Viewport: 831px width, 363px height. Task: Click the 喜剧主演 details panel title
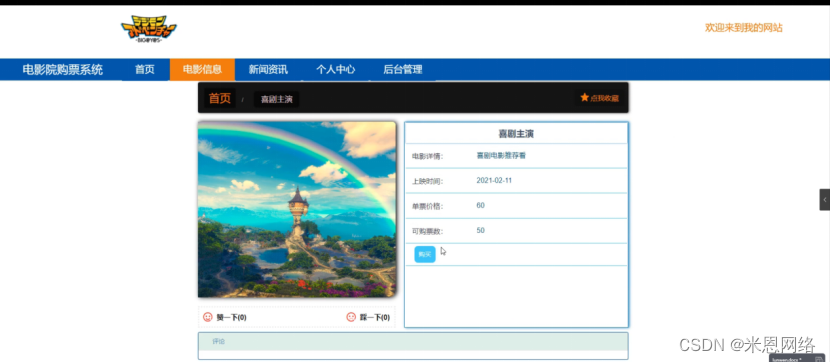click(516, 134)
